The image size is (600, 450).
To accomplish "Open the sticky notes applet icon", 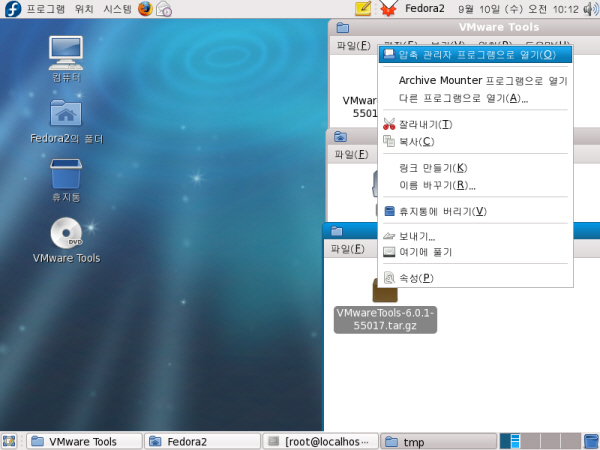I will [x=363, y=8].
